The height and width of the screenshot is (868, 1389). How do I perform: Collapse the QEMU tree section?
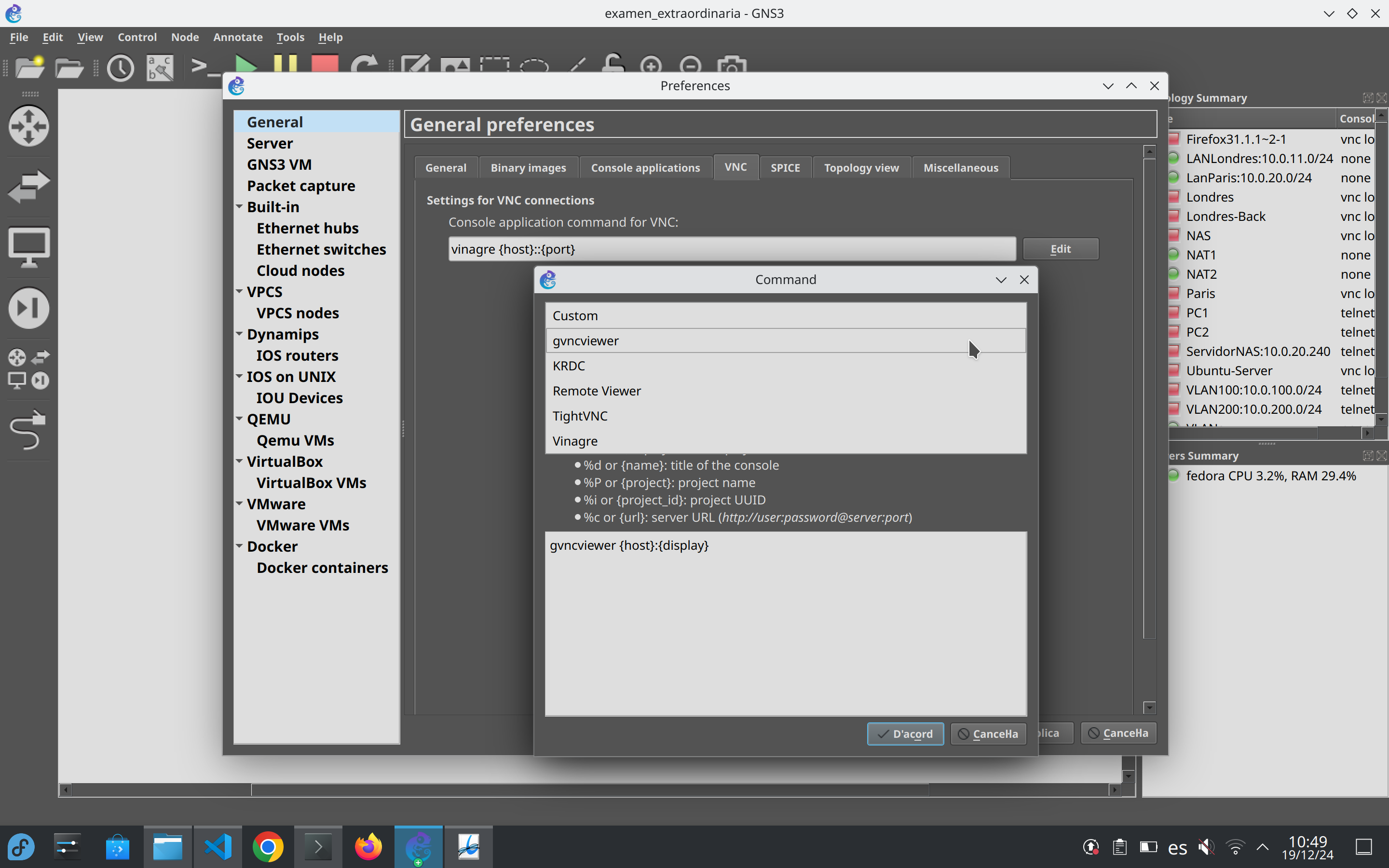coord(239,419)
